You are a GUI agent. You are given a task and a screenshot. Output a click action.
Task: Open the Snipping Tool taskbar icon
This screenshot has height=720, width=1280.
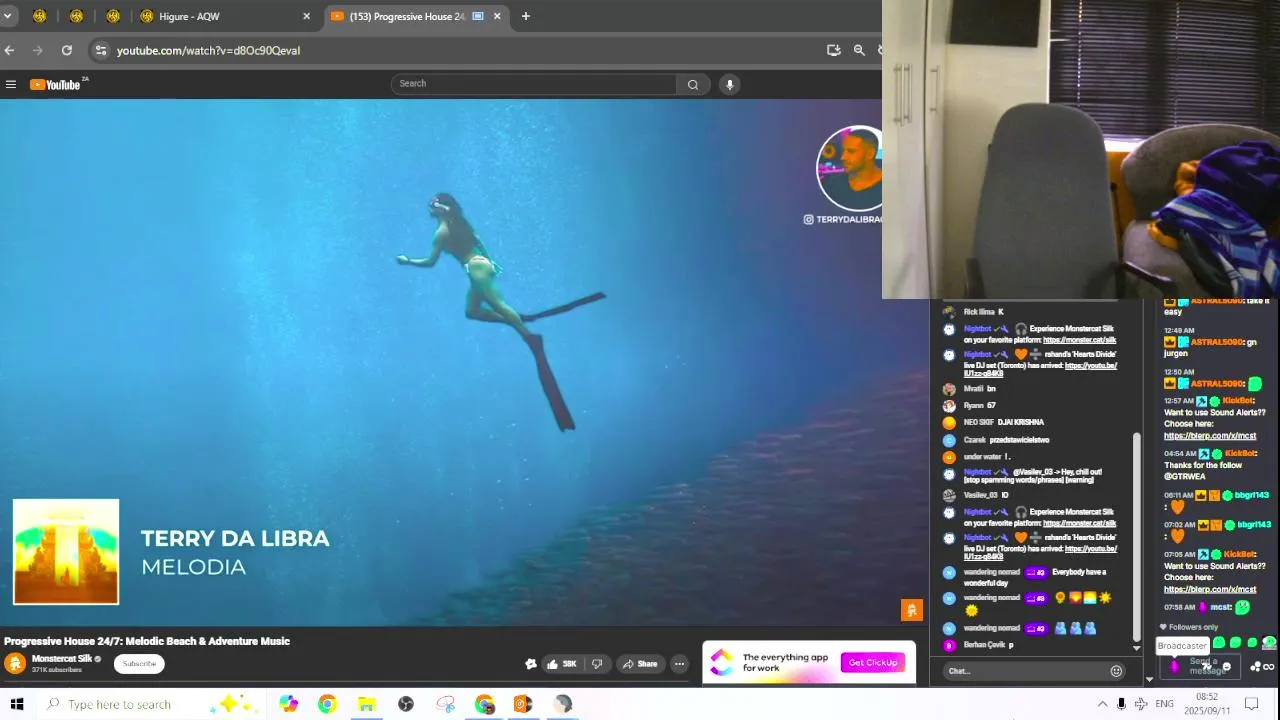445,704
